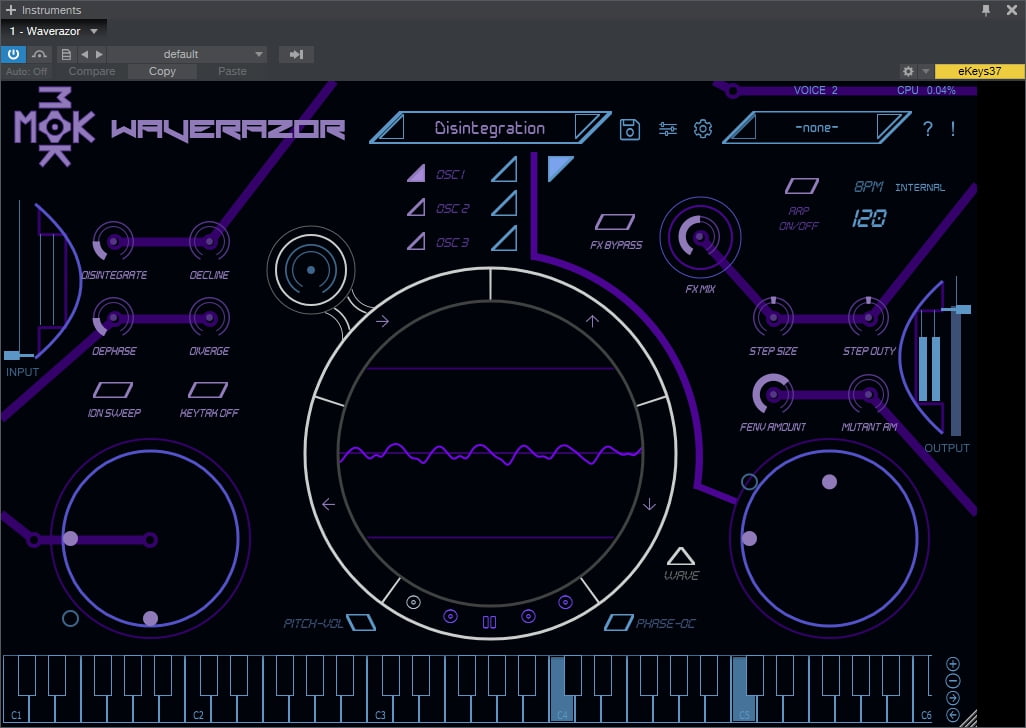The height and width of the screenshot is (728, 1026).
Task: Click the WAVE triangle icon
Action: [681, 557]
